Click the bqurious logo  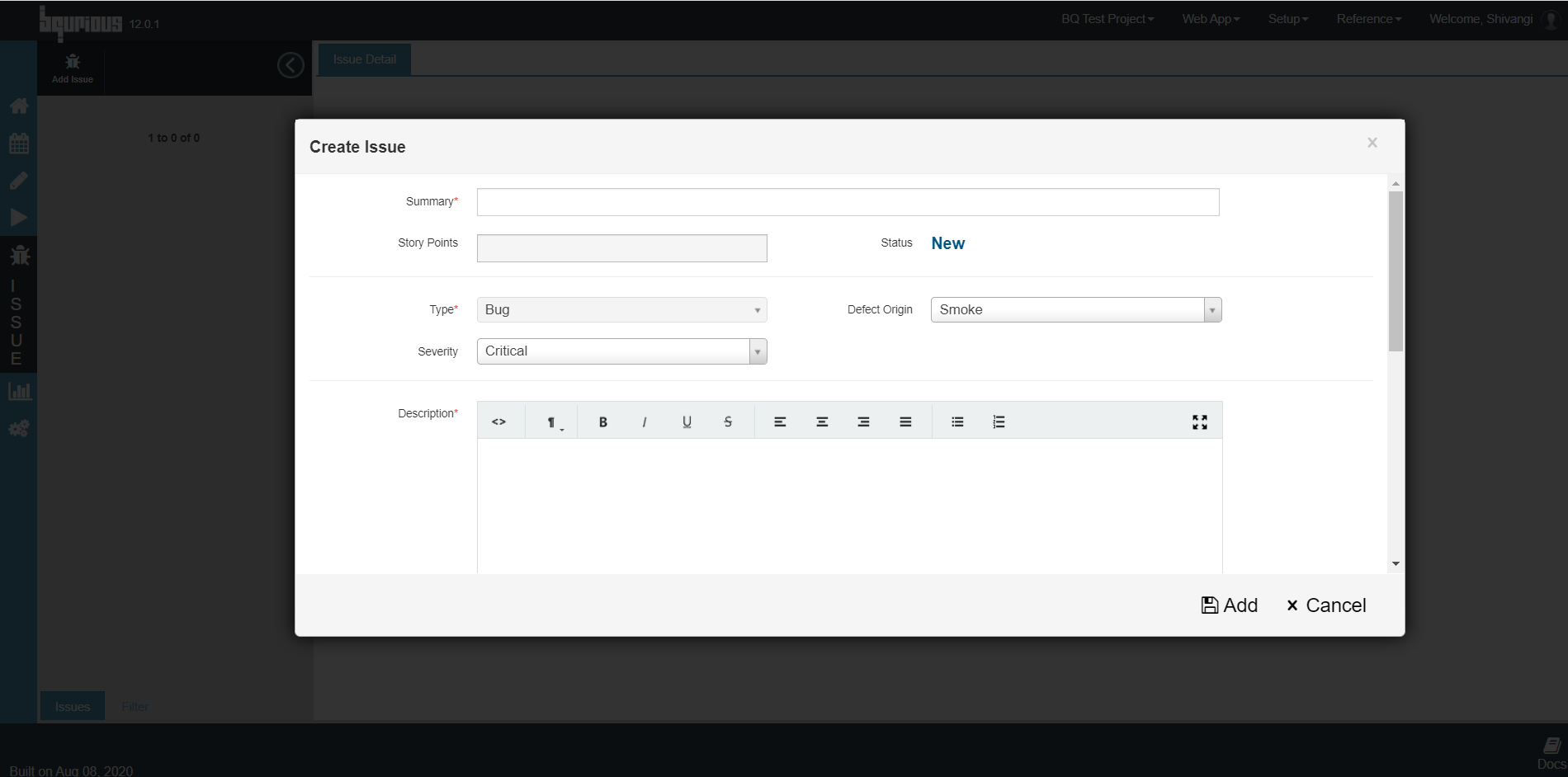[x=81, y=22]
